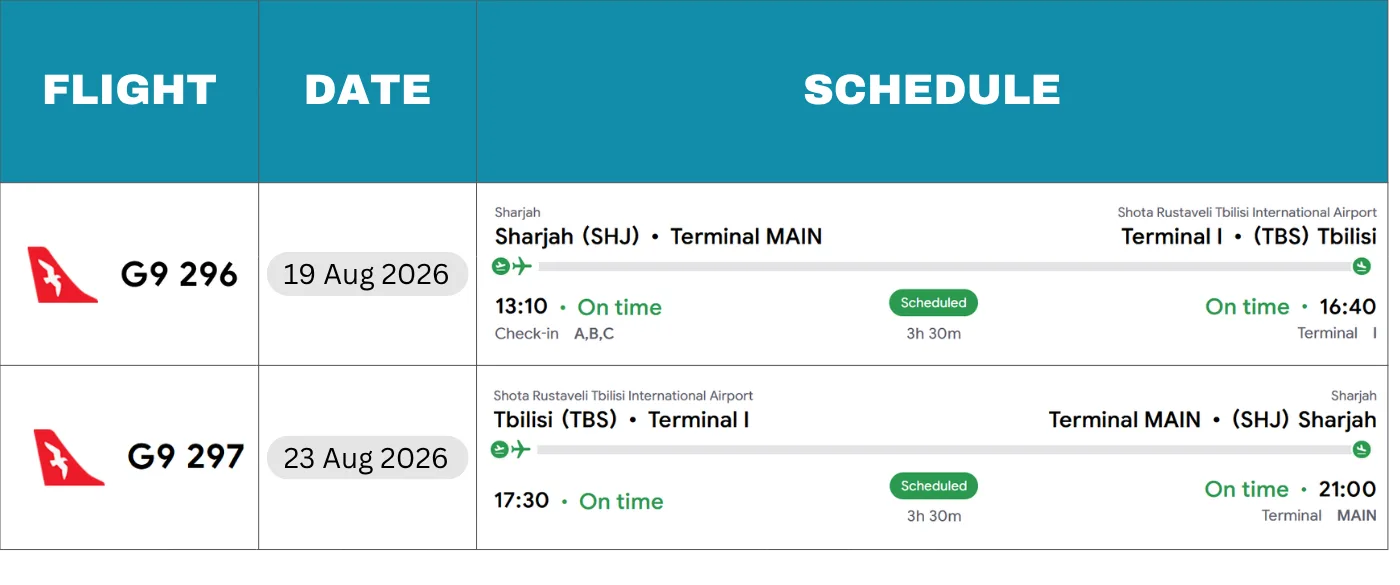
Task: Click the arrival plane icon for Sharjah return
Action: pyautogui.click(x=1362, y=449)
